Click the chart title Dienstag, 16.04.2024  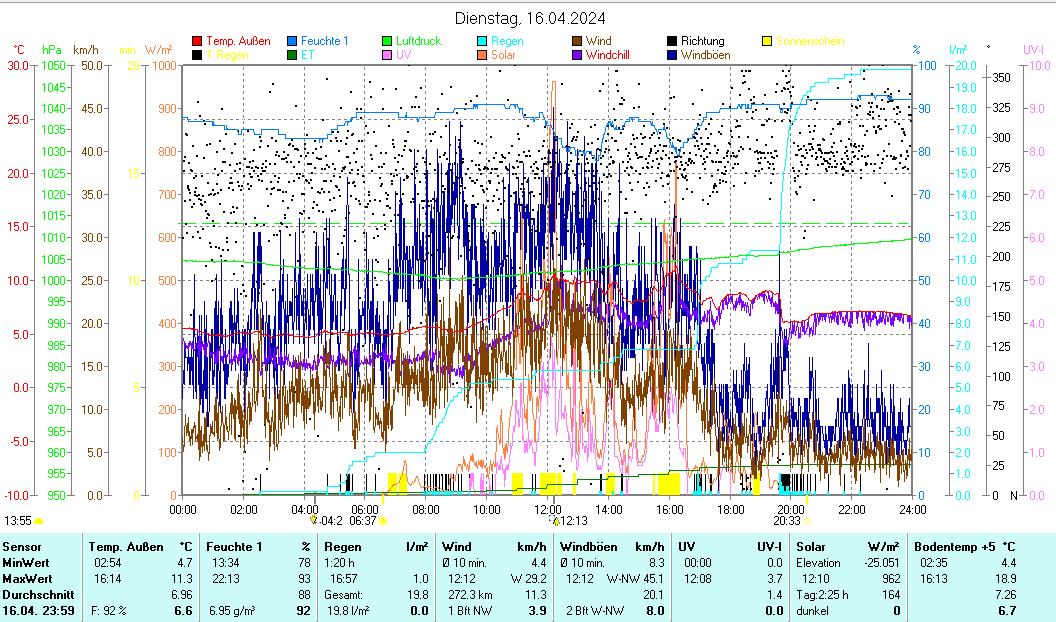pos(529,18)
